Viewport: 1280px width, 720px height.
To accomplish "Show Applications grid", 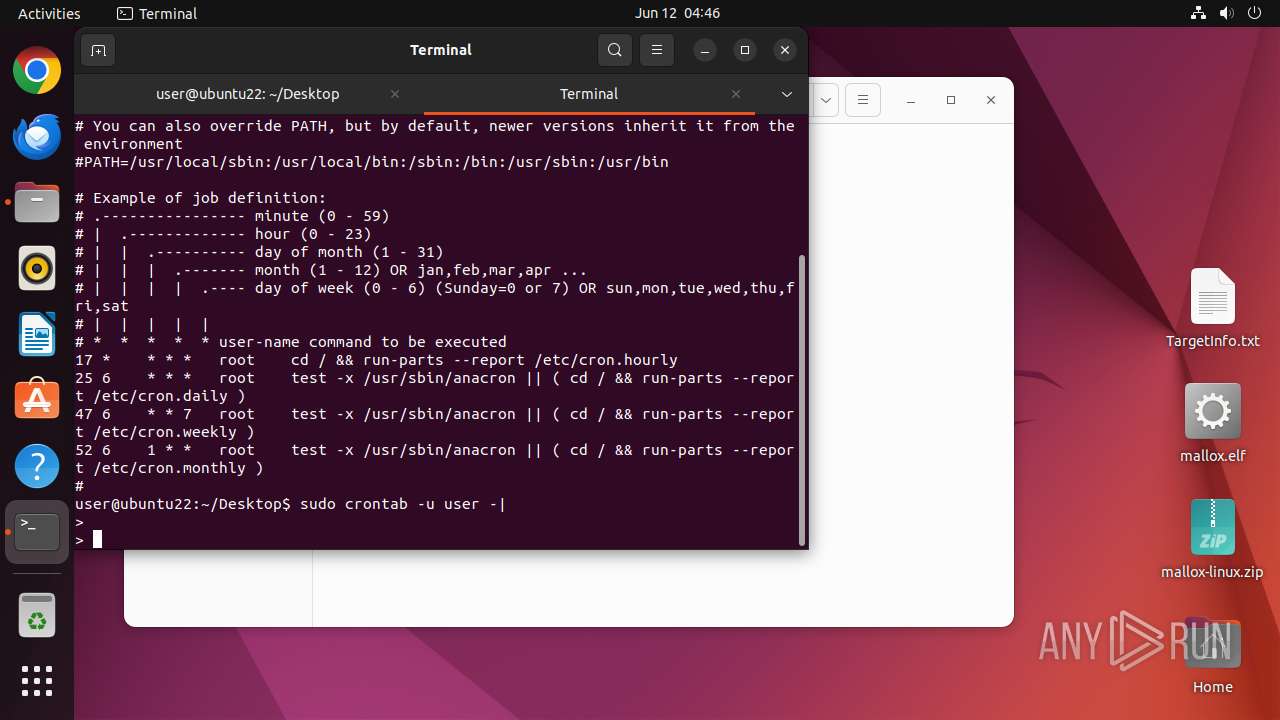I will tap(37, 681).
